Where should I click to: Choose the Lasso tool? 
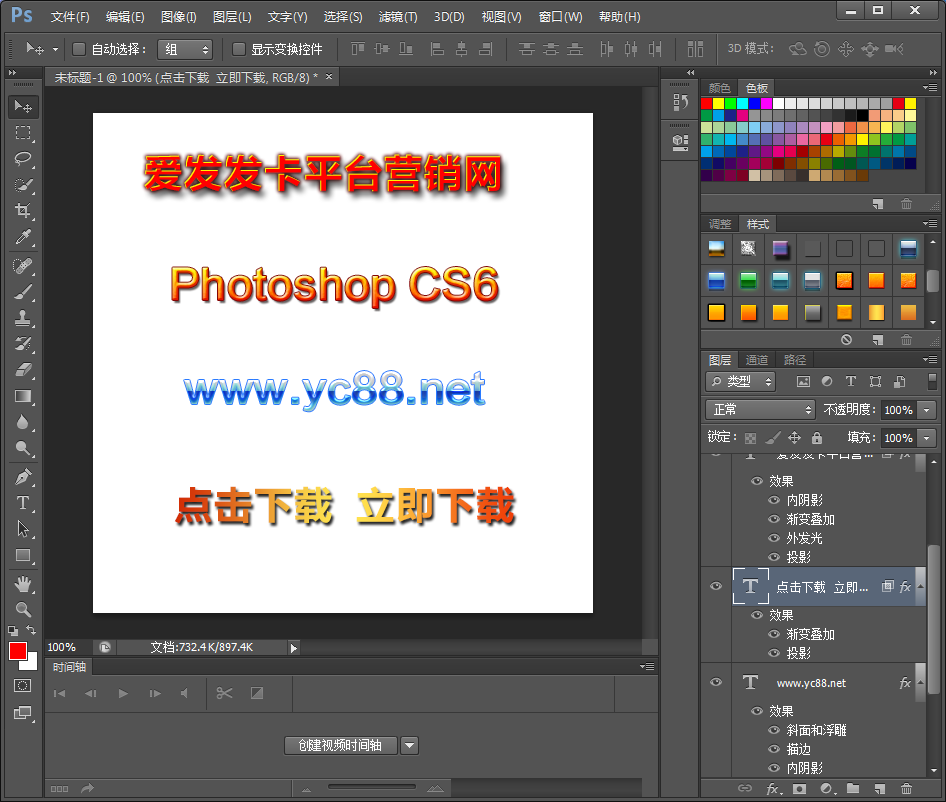(23, 159)
